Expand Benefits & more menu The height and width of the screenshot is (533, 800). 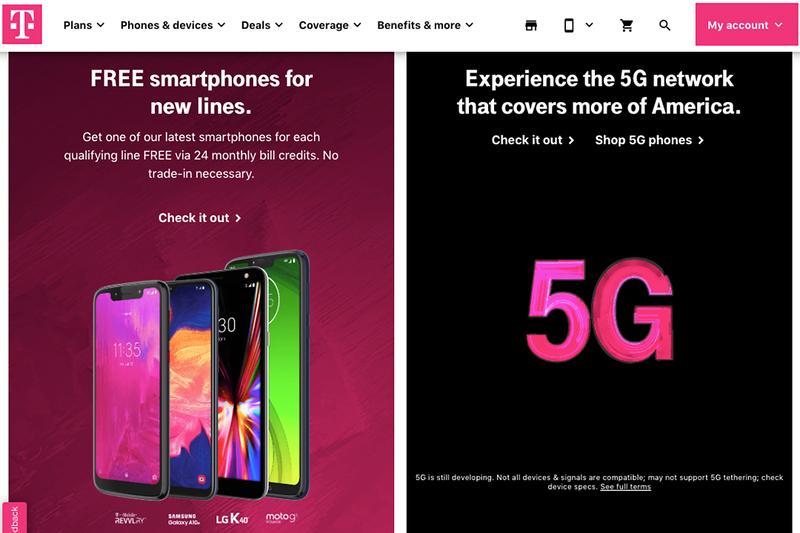pyautogui.click(x=425, y=25)
